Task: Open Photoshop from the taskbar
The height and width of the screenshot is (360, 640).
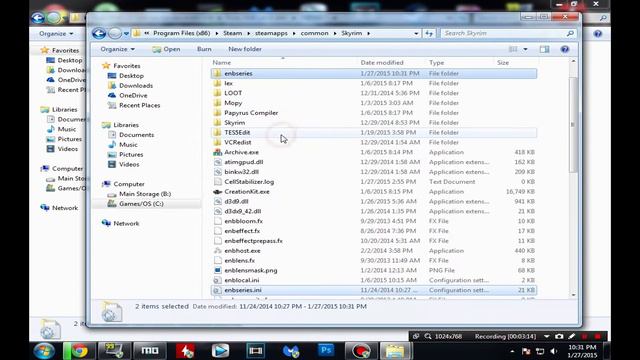Action: pos(326,351)
